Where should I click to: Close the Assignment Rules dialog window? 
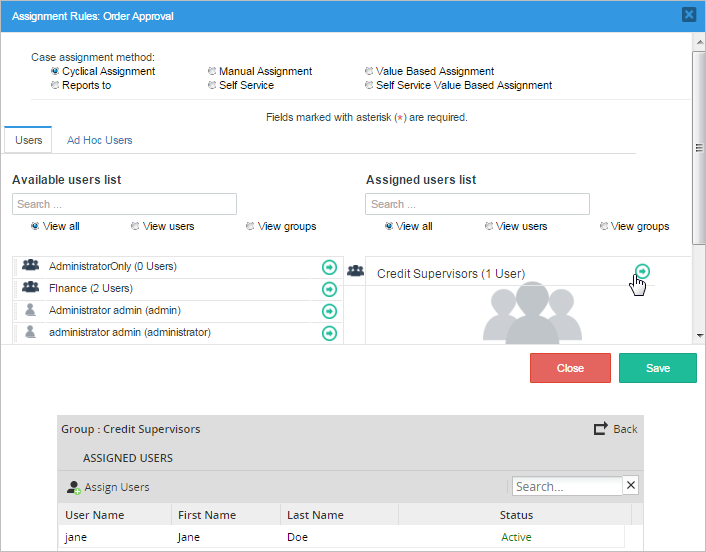coord(689,15)
